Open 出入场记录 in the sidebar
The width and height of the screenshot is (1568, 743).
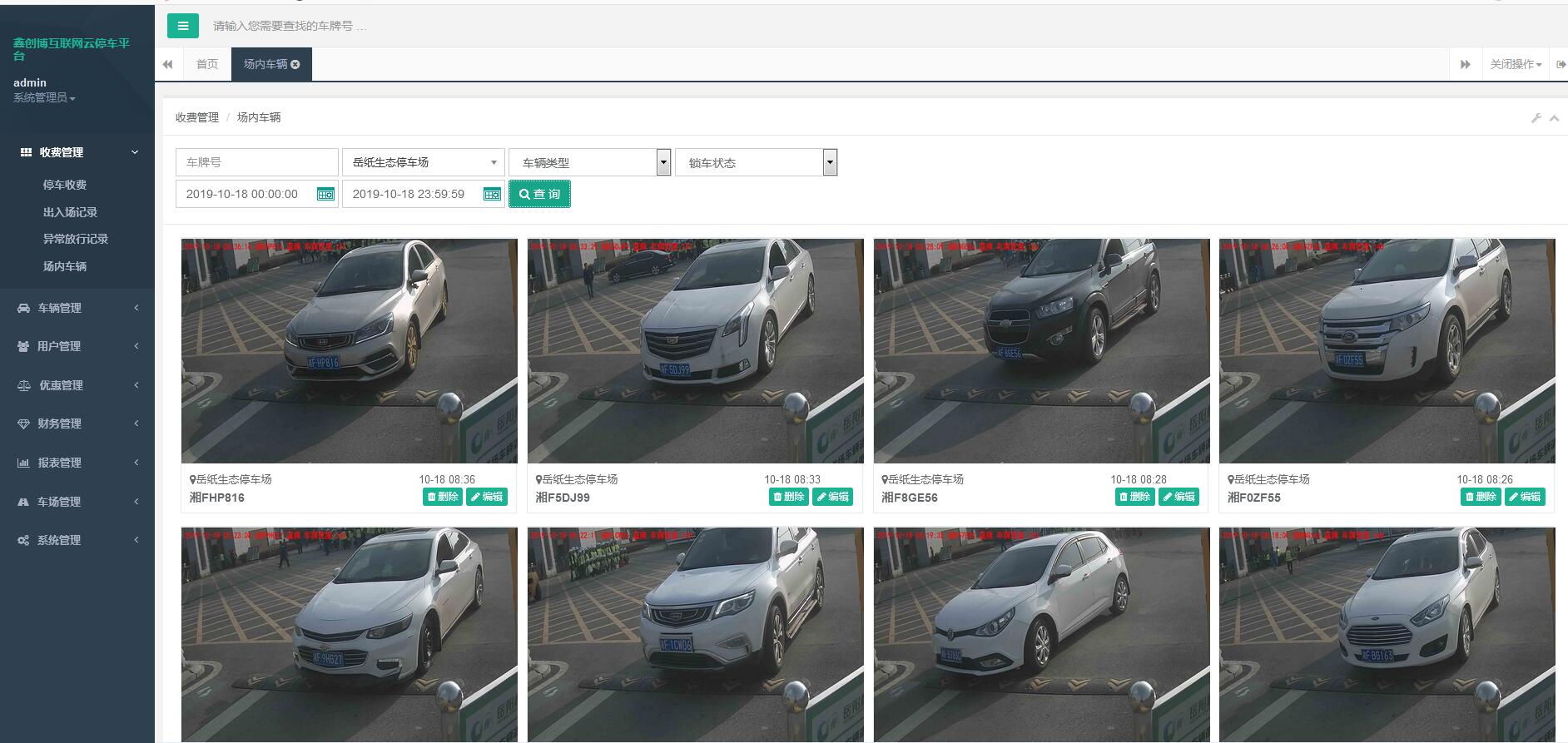[70, 212]
